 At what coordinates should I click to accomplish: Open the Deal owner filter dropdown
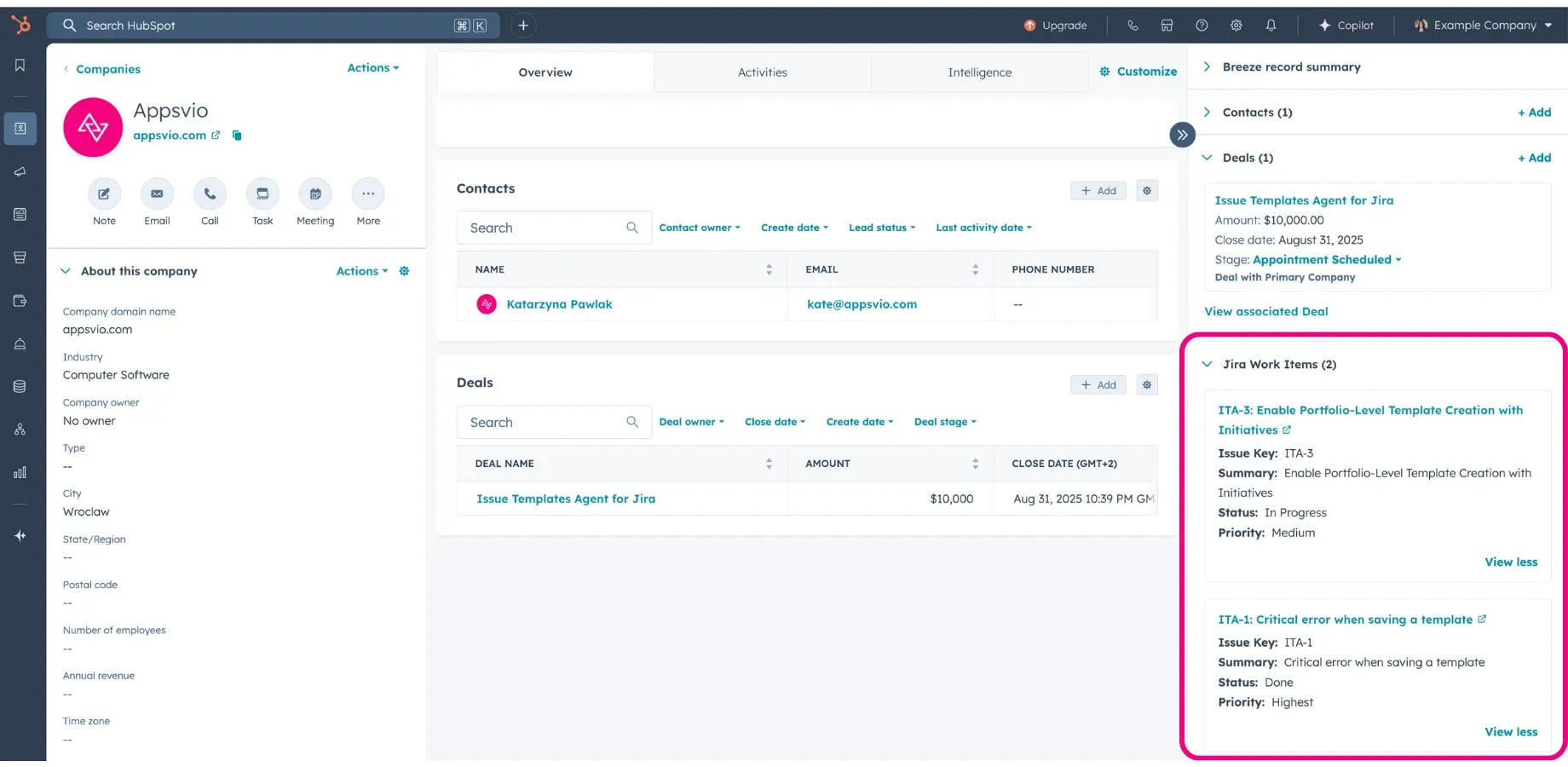point(691,422)
